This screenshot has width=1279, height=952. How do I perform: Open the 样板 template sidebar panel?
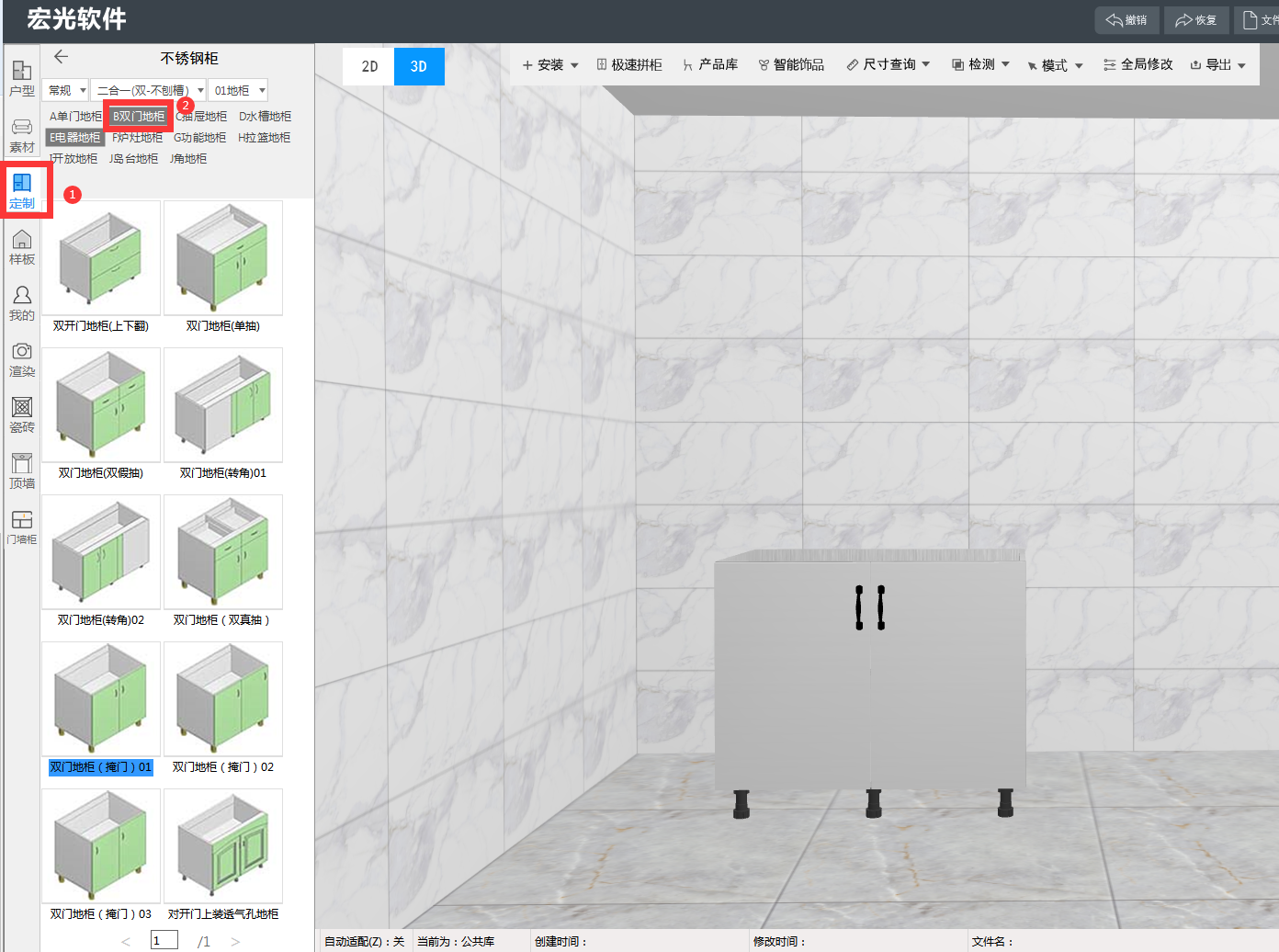[x=22, y=247]
